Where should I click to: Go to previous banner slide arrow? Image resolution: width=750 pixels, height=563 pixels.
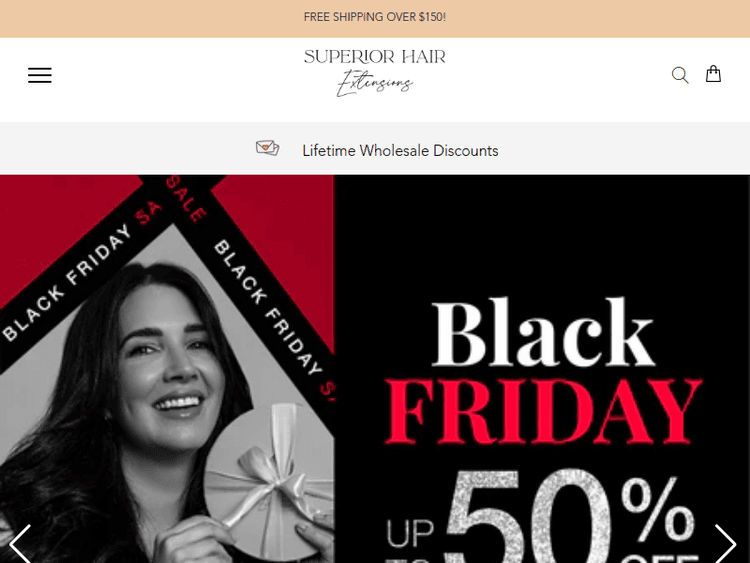tap(21, 544)
